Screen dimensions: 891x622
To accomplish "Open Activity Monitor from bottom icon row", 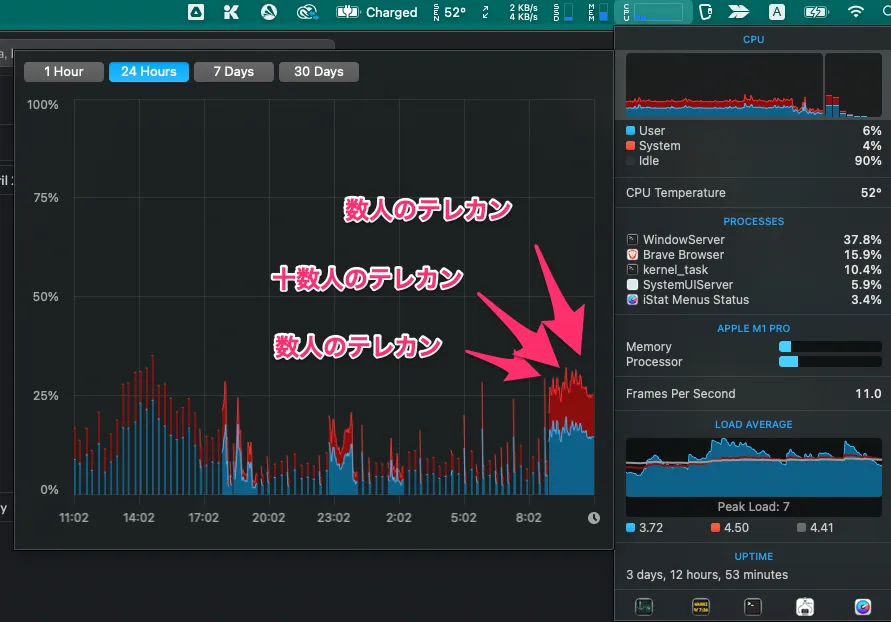I will 644,606.
